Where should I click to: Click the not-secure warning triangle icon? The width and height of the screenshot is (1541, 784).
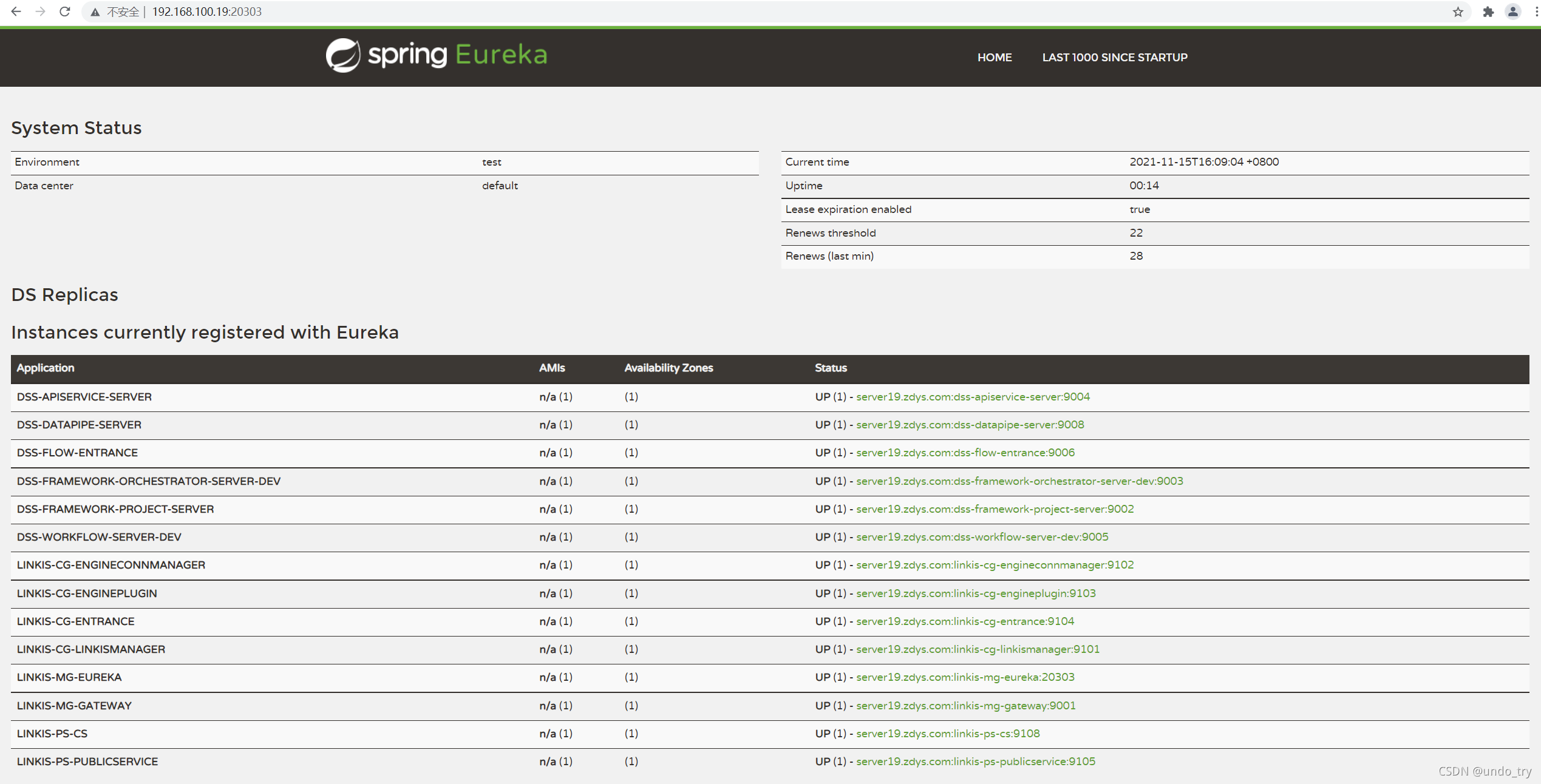click(95, 12)
